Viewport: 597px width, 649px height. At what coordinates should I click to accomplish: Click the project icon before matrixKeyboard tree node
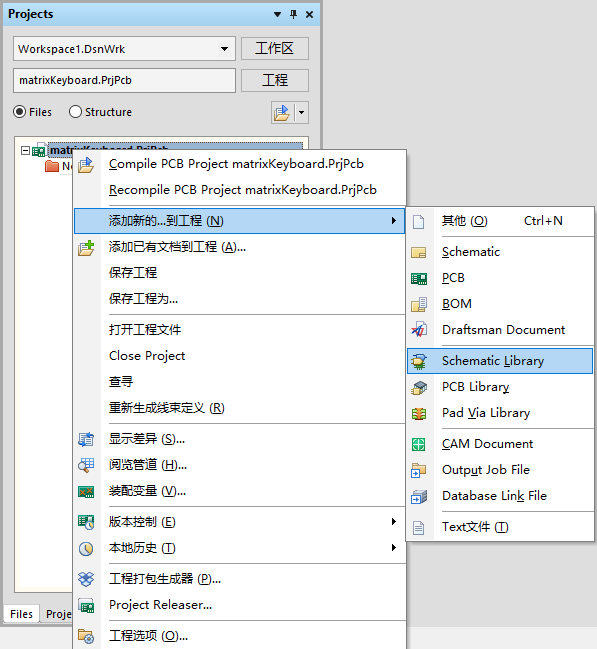39,150
